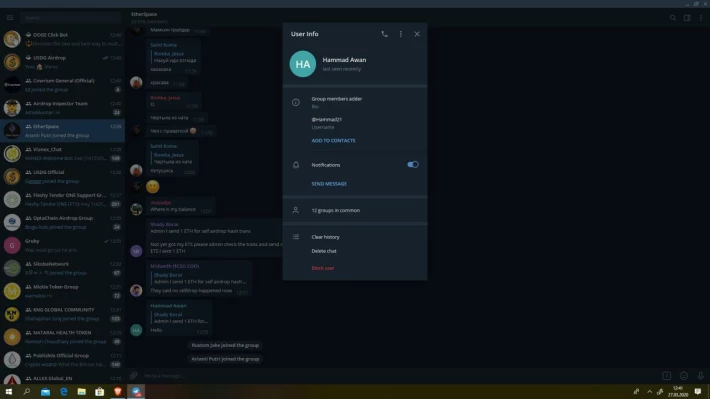Open the hamburger main menu
710x399 pixels.
(10, 18)
